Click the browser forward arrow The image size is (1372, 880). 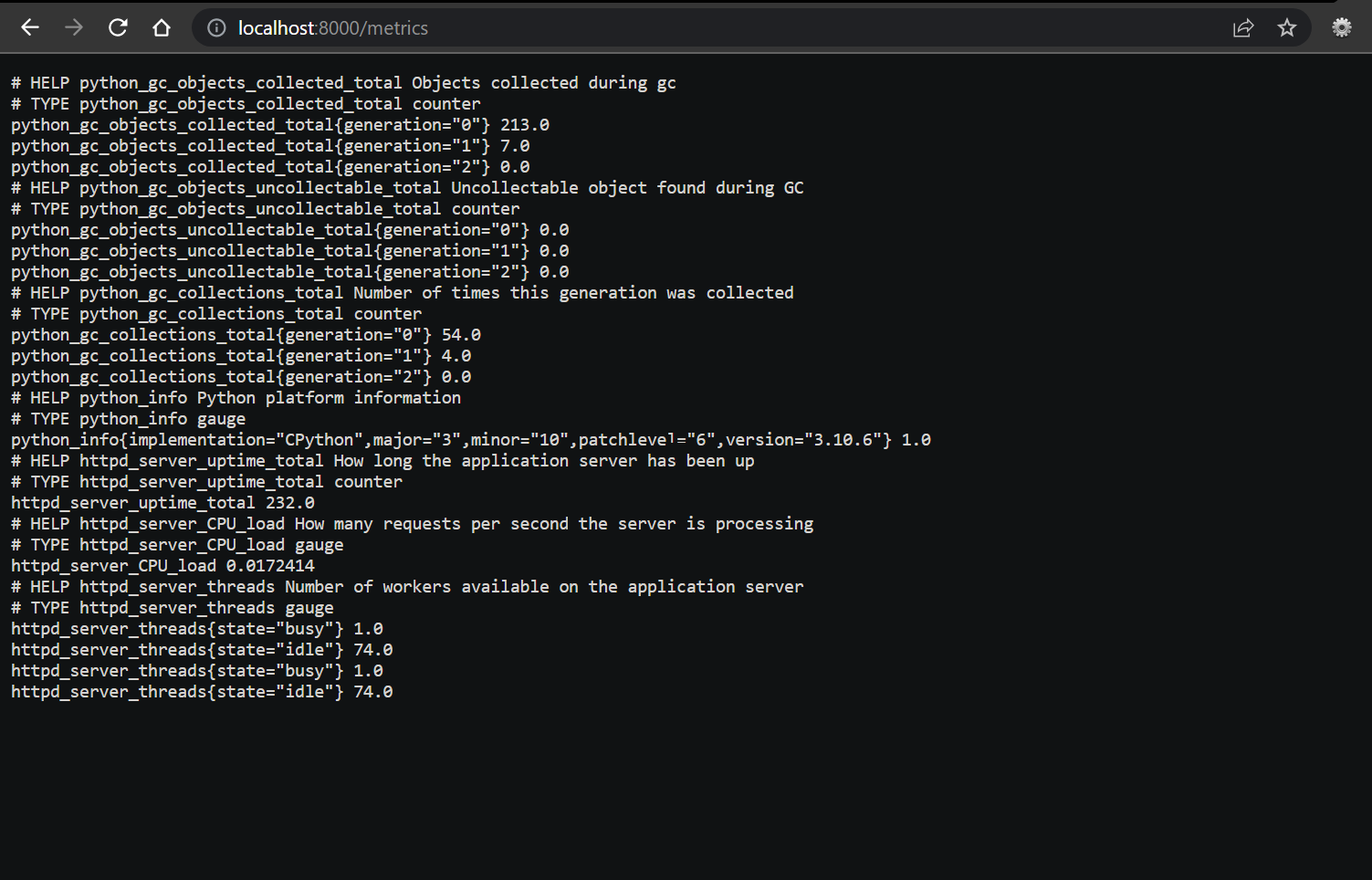pos(74,28)
